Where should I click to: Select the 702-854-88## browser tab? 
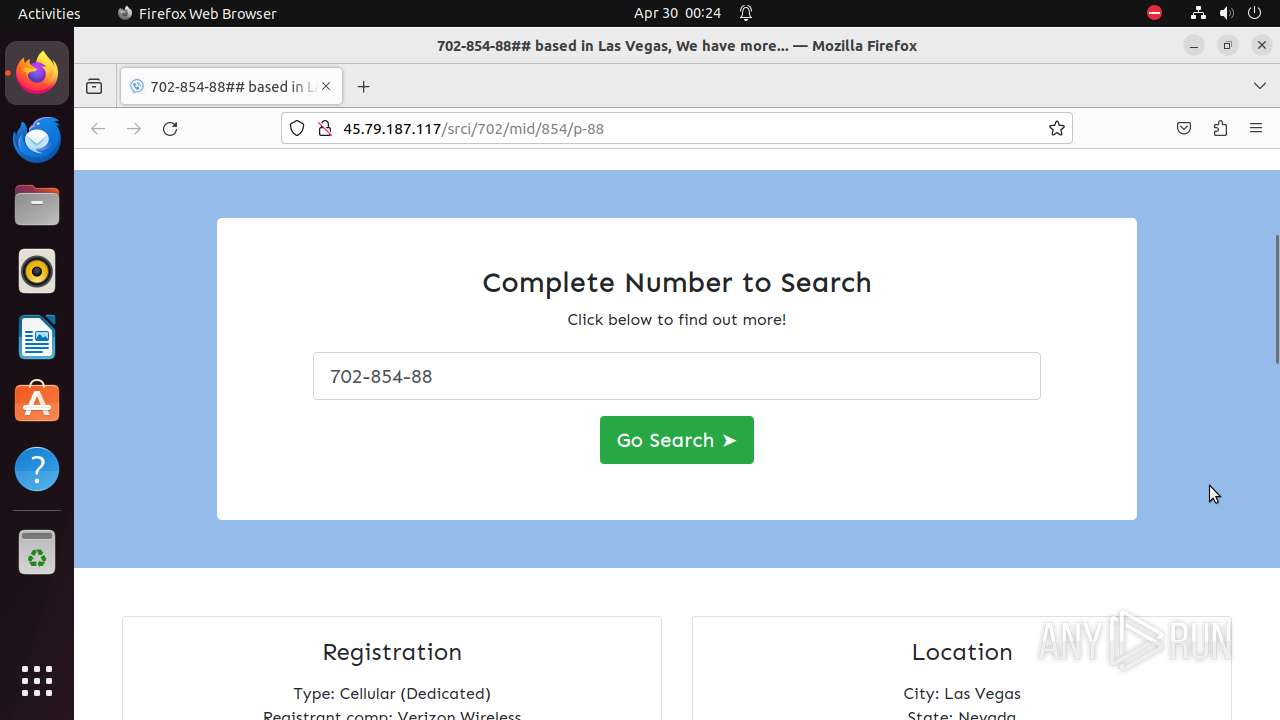click(x=231, y=87)
